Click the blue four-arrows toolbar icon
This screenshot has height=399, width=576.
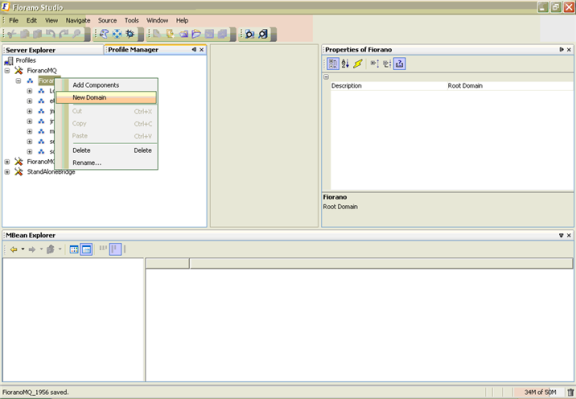pos(117,34)
